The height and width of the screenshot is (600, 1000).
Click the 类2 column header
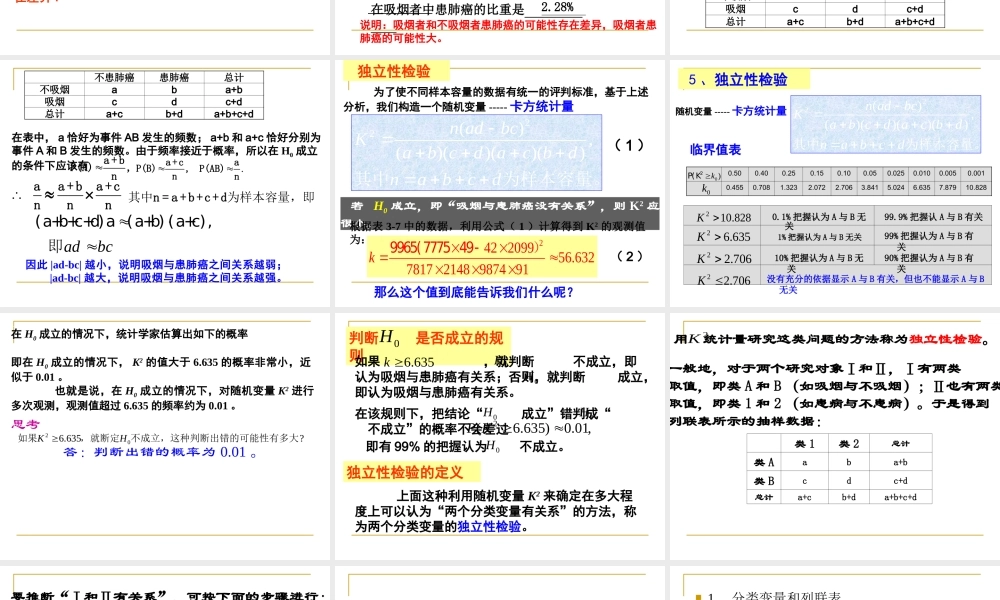pyautogui.click(x=848, y=443)
